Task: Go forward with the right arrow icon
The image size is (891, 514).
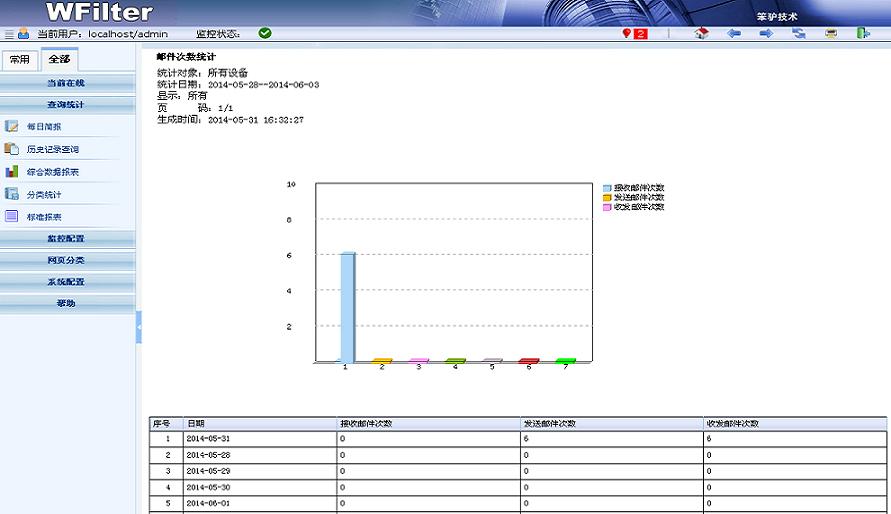Action: (766, 33)
